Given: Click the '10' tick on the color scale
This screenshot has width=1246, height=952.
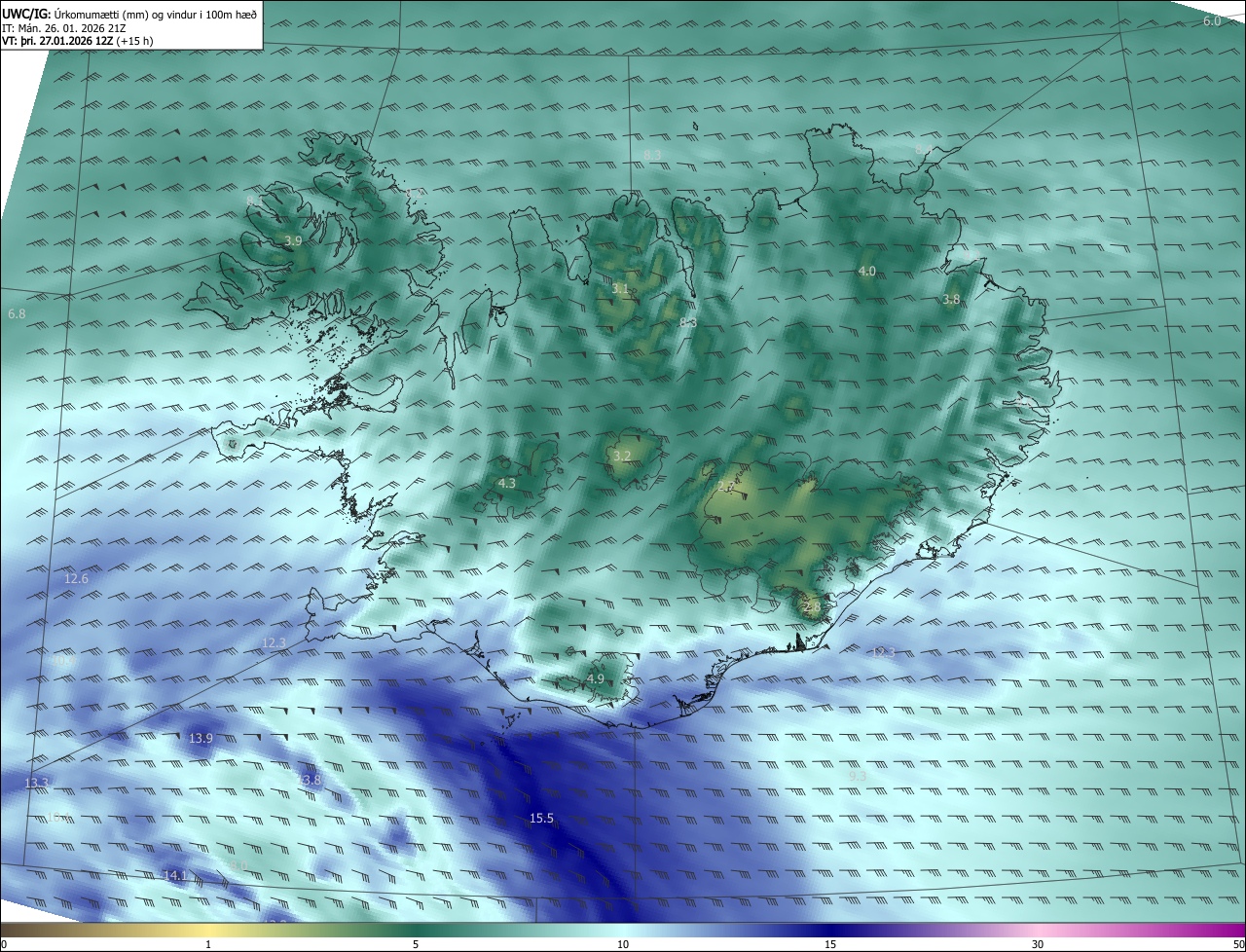Looking at the screenshot, I should coord(623,945).
